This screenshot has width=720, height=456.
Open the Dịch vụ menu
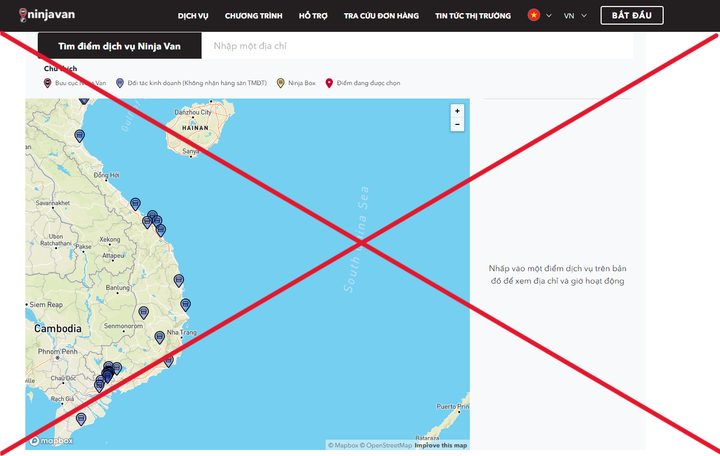pyautogui.click(x=193, y=16)
